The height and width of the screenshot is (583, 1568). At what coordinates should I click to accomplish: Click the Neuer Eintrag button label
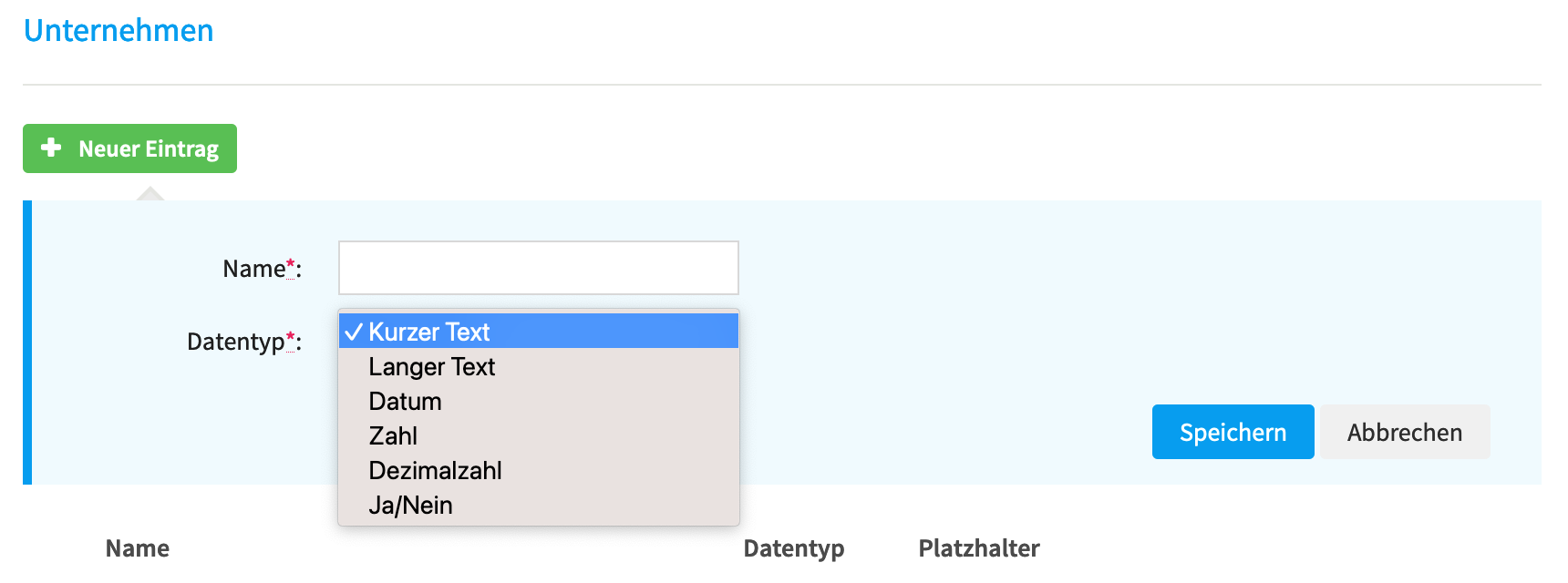(149, 148)
